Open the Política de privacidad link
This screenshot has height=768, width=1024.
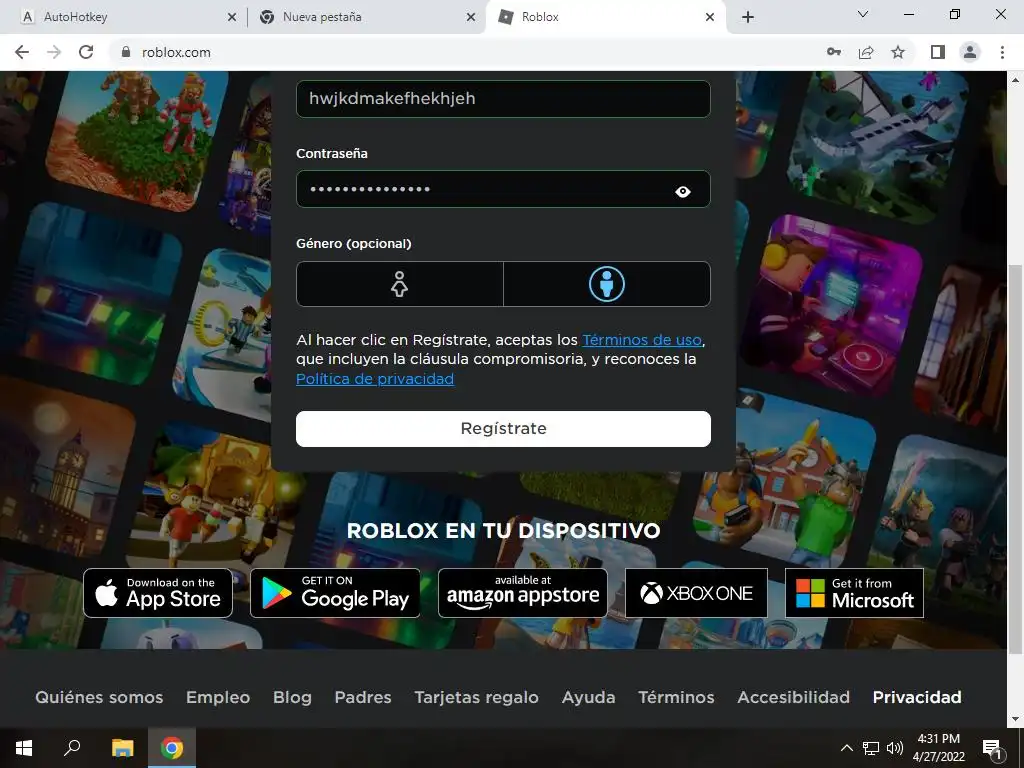point(375,379)
